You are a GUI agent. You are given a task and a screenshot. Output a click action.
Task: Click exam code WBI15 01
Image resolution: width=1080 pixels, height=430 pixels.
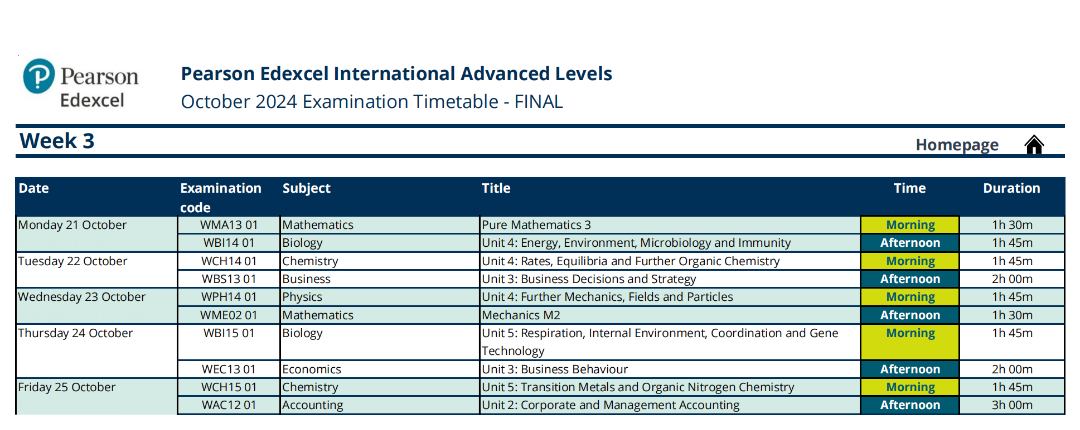coord(229,342)
